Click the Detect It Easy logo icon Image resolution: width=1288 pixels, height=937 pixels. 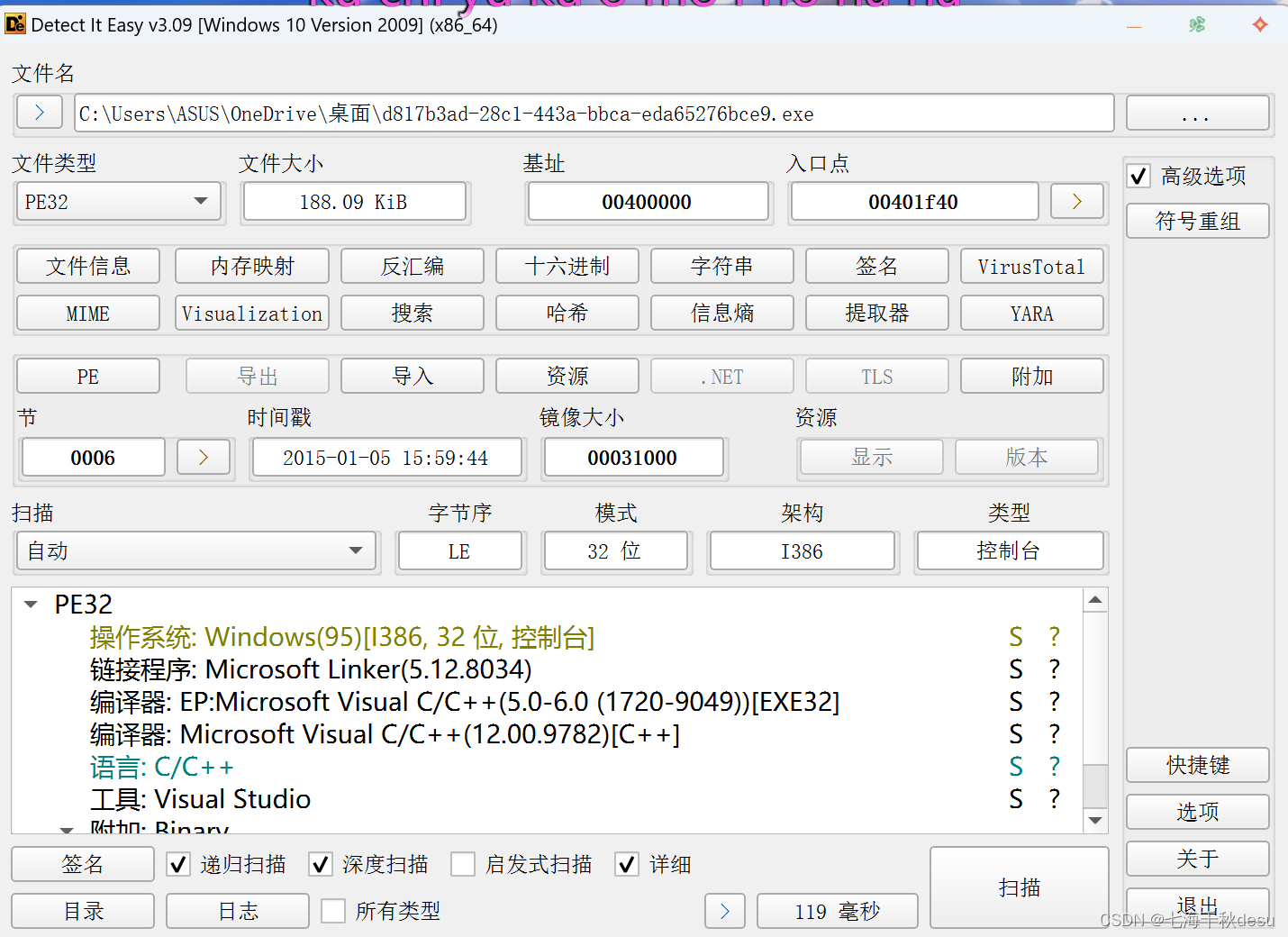[14, 25]
